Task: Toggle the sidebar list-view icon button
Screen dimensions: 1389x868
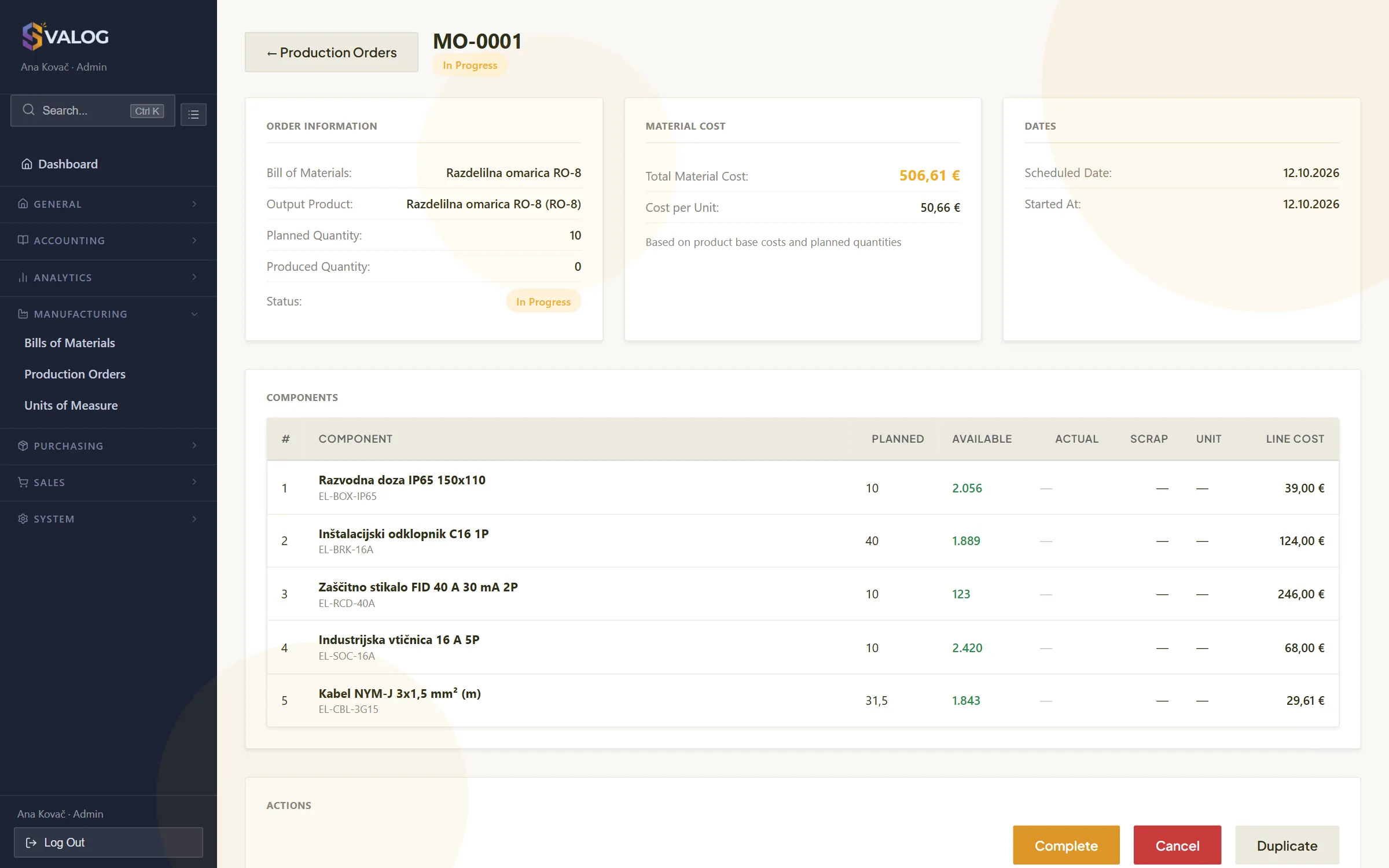Action: pos(193,114)
